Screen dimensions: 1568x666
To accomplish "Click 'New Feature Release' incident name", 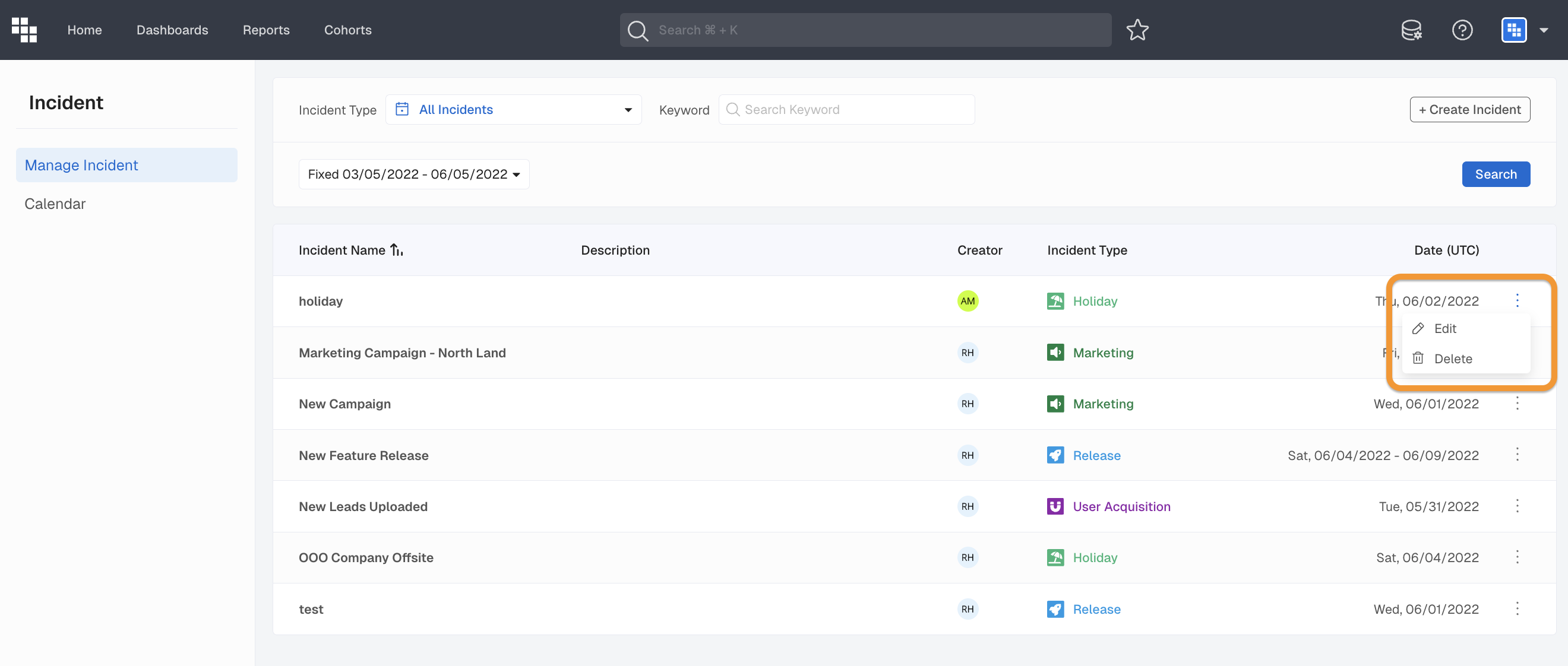I will [363, 455].
